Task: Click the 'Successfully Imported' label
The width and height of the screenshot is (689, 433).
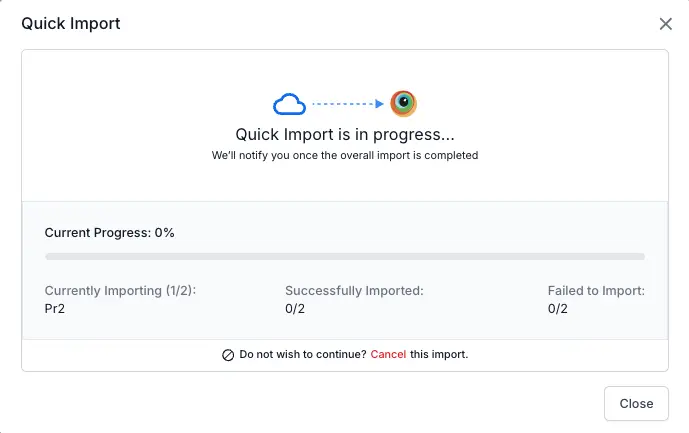Action: coord(354,291)
